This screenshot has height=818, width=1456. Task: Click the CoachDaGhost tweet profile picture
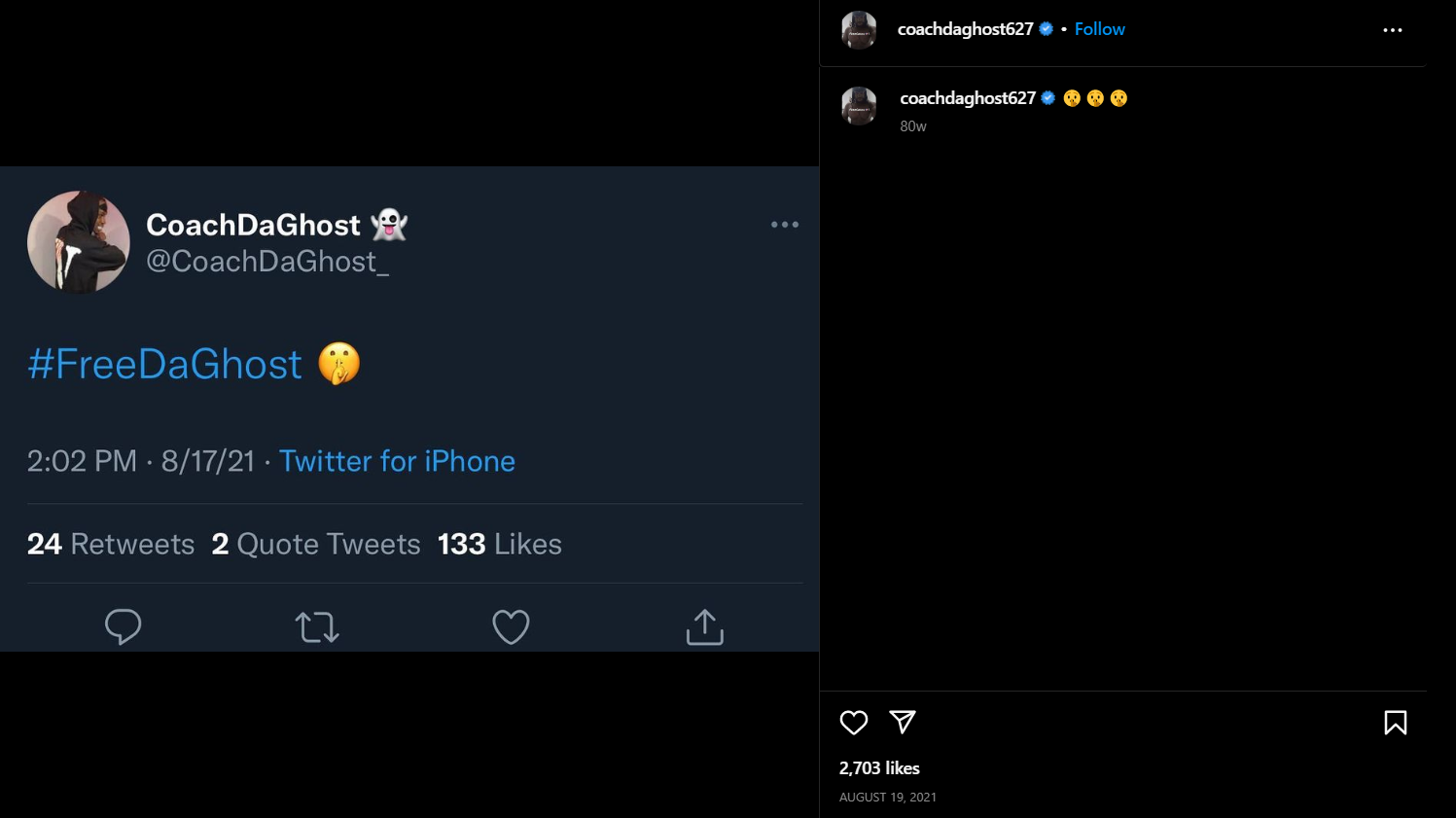pyautogui.click(x=79, y=242)
